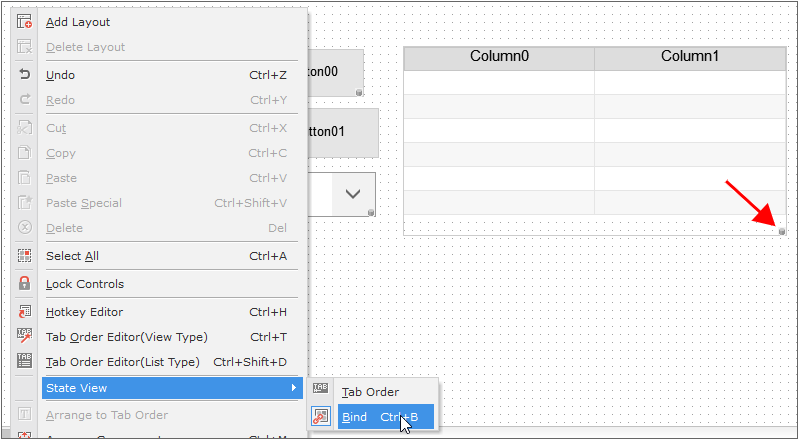Click the Add Layout icon
The height and width of the screenshot is (439, 798).
(x=25, y=22)
